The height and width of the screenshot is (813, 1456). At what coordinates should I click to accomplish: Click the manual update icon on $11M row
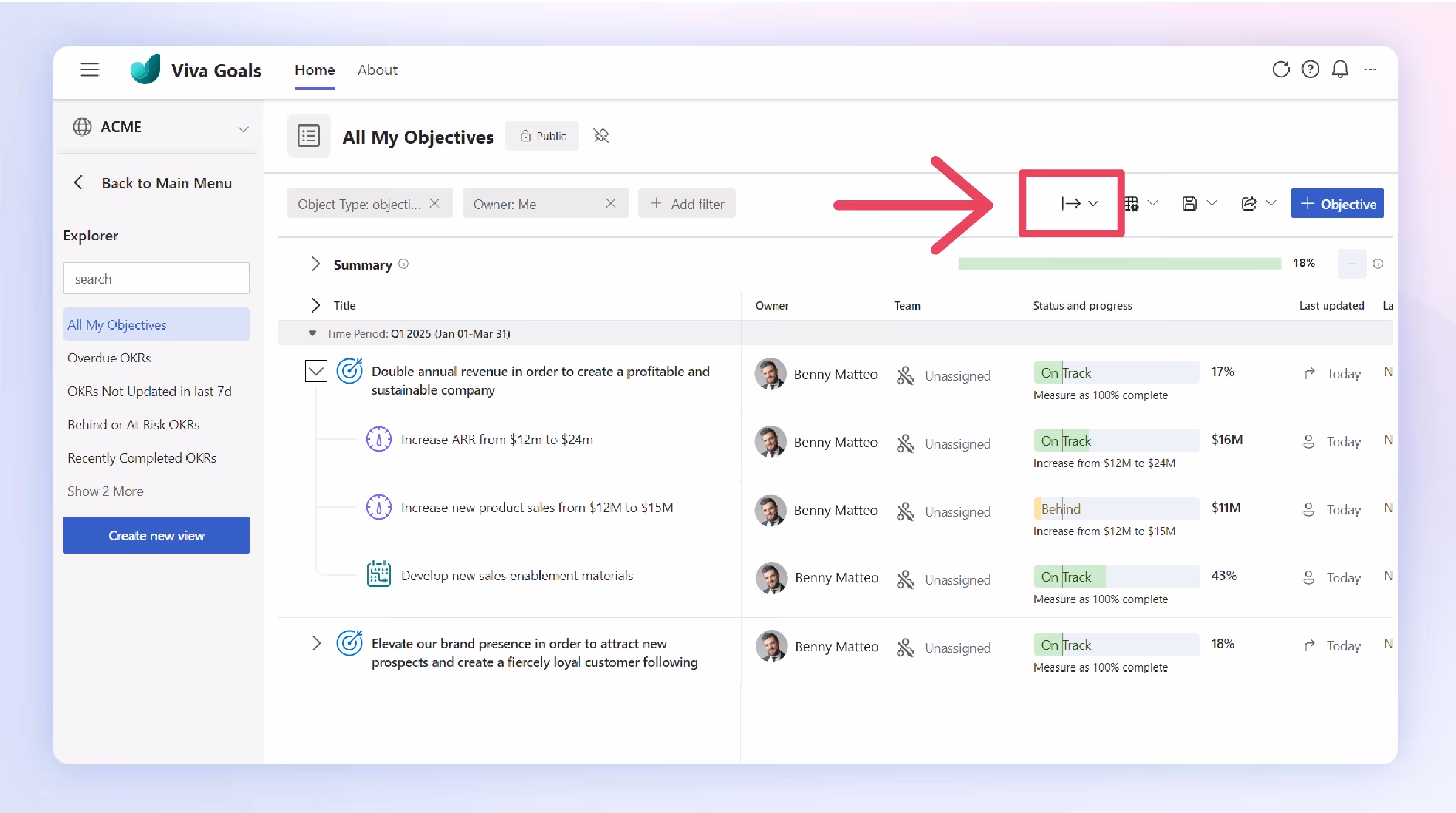1309,509
